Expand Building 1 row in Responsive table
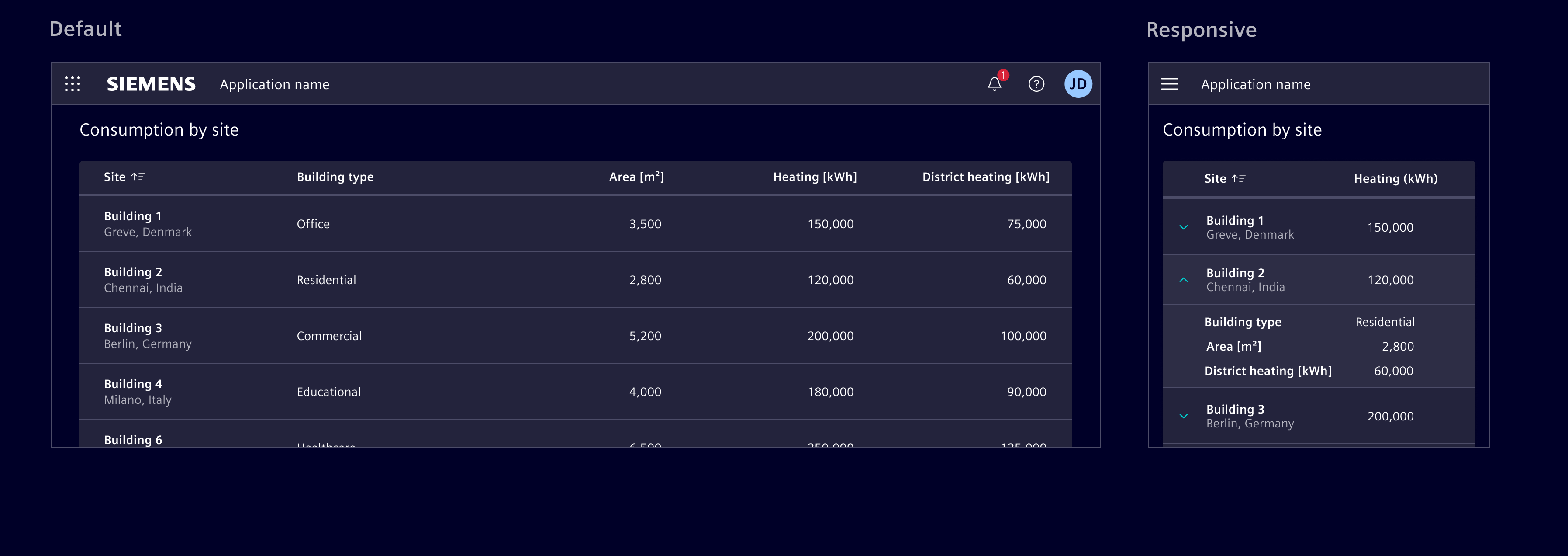This screenshot has height=556, width=1568. 1183,227
